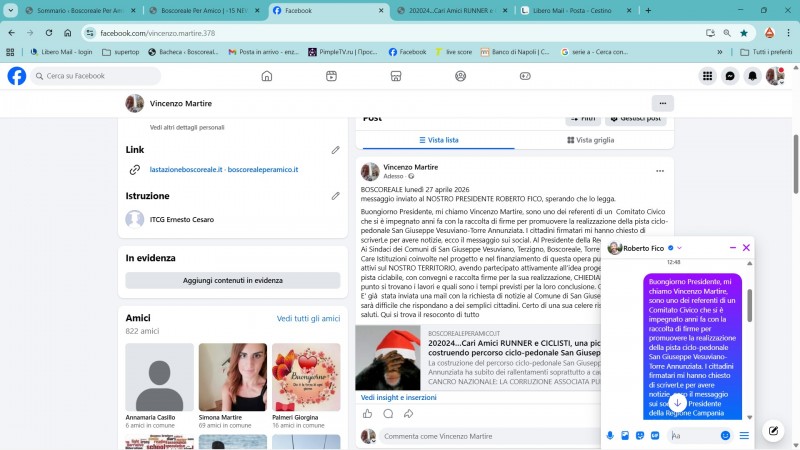This screenshot has height=450, width=800.
Task: Click the Filtri button
Action: coord(583,119)
